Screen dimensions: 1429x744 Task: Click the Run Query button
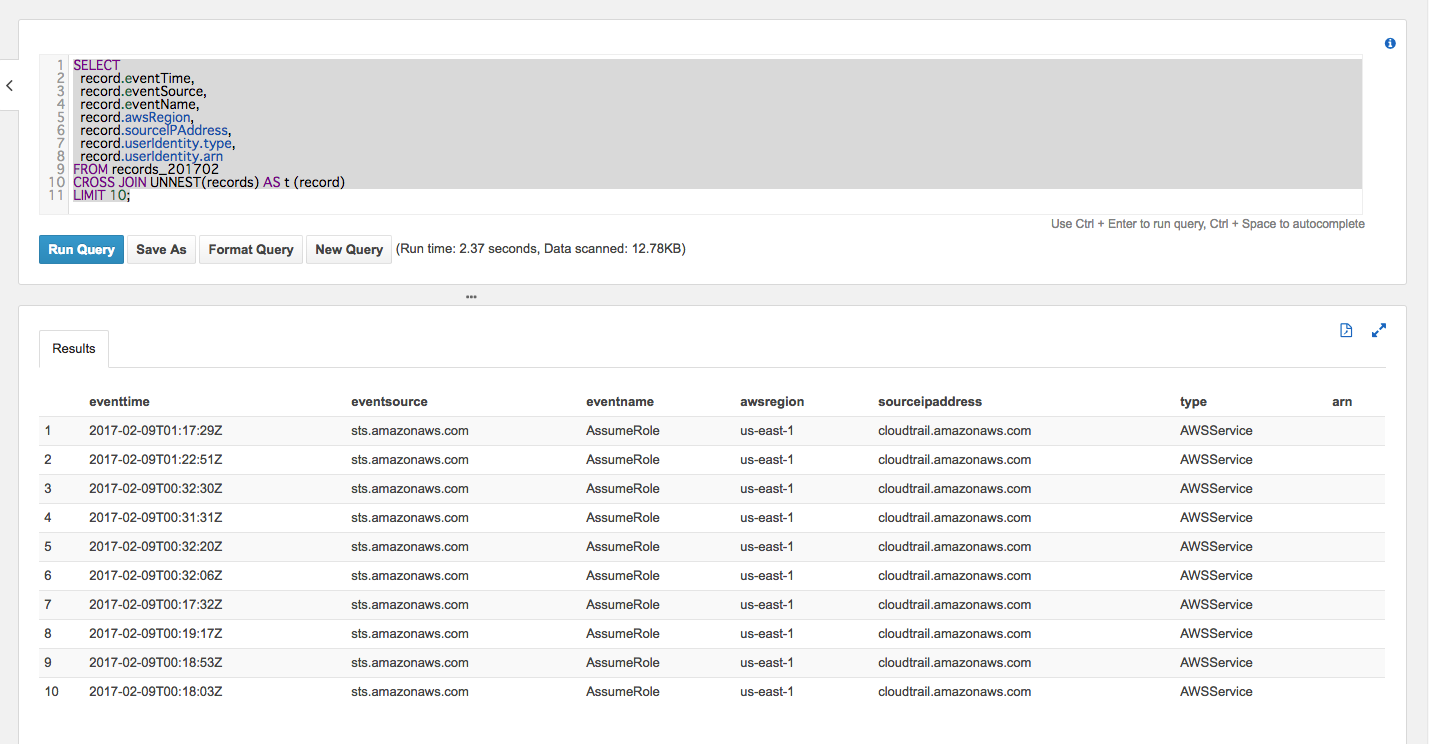click(81, 249)
